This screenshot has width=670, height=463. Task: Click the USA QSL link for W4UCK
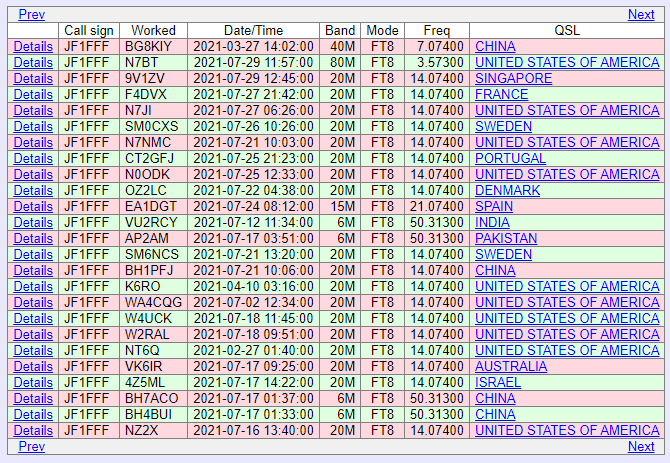click(567, 319)
